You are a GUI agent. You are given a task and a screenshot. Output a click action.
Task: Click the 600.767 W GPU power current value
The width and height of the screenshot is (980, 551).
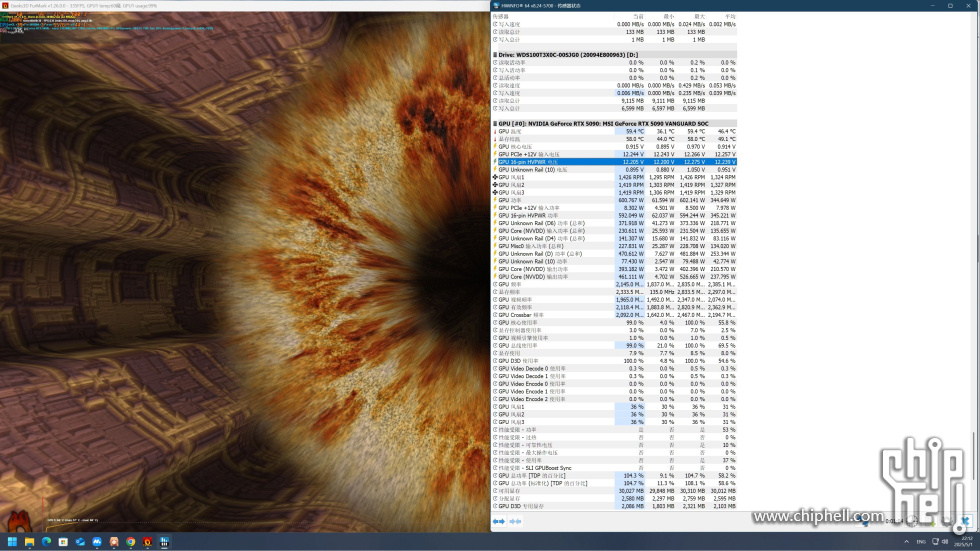pyautogui.click(x=631, y=201)
